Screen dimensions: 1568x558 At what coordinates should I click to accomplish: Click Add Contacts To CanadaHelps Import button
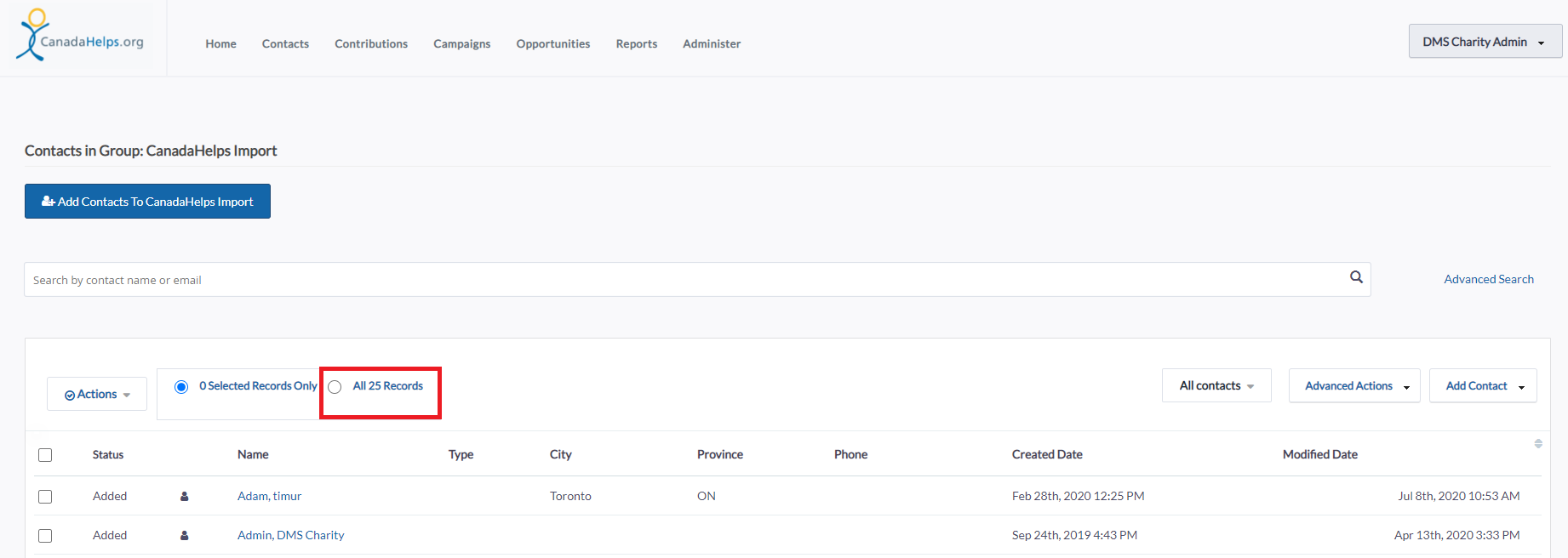[x=147, y=202]
